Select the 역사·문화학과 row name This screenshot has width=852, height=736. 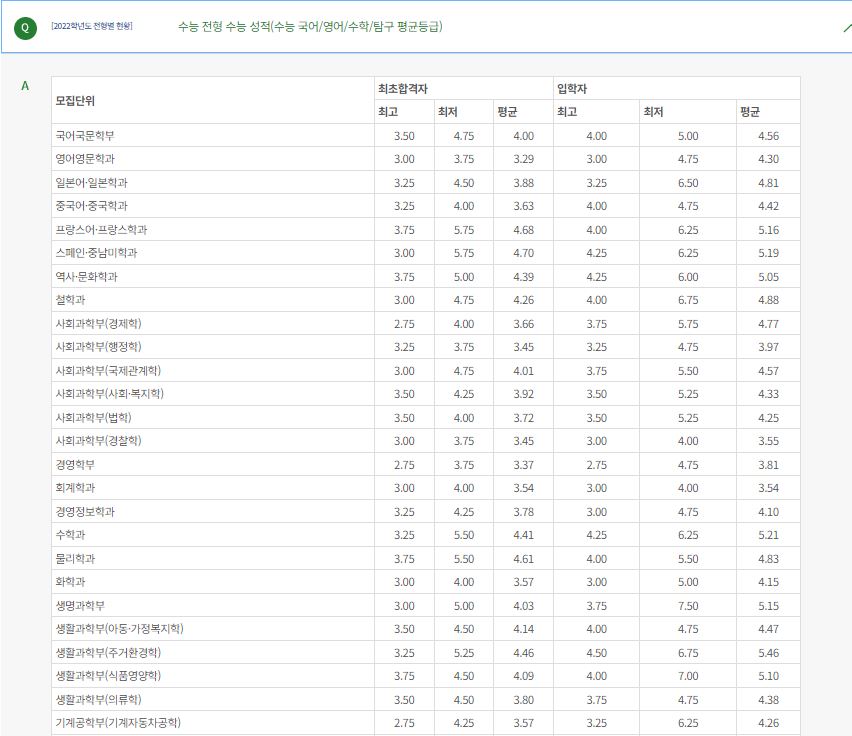pos(86,276)
